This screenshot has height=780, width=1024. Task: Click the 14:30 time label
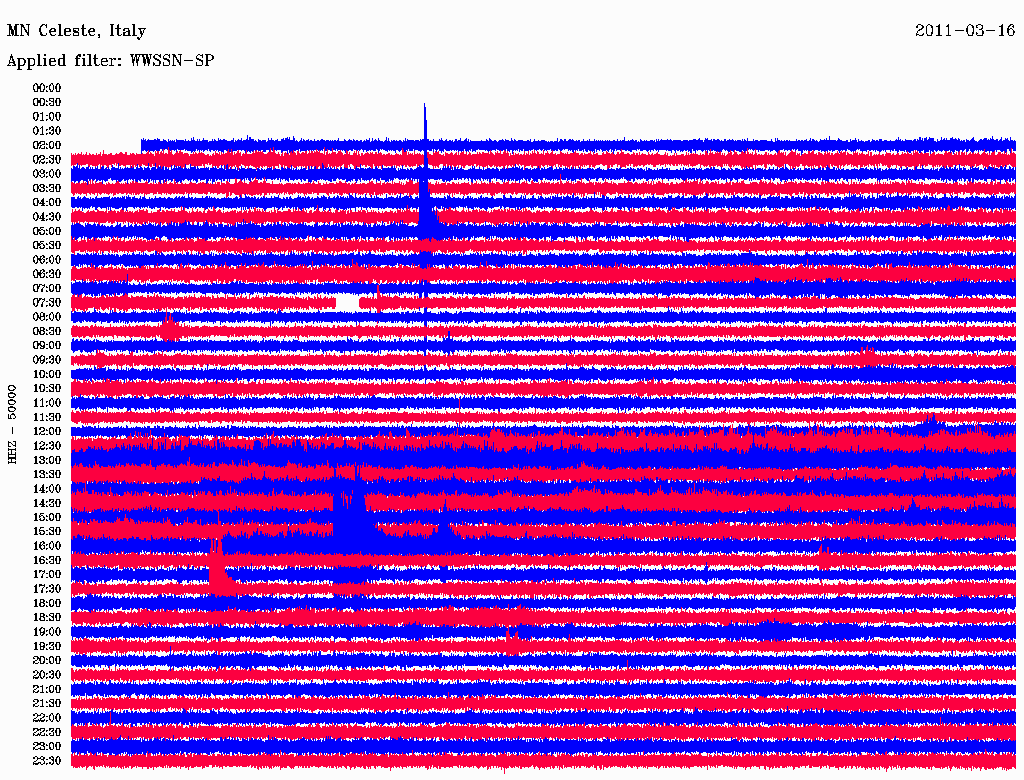pyautogui.click(x=46, y=503)
